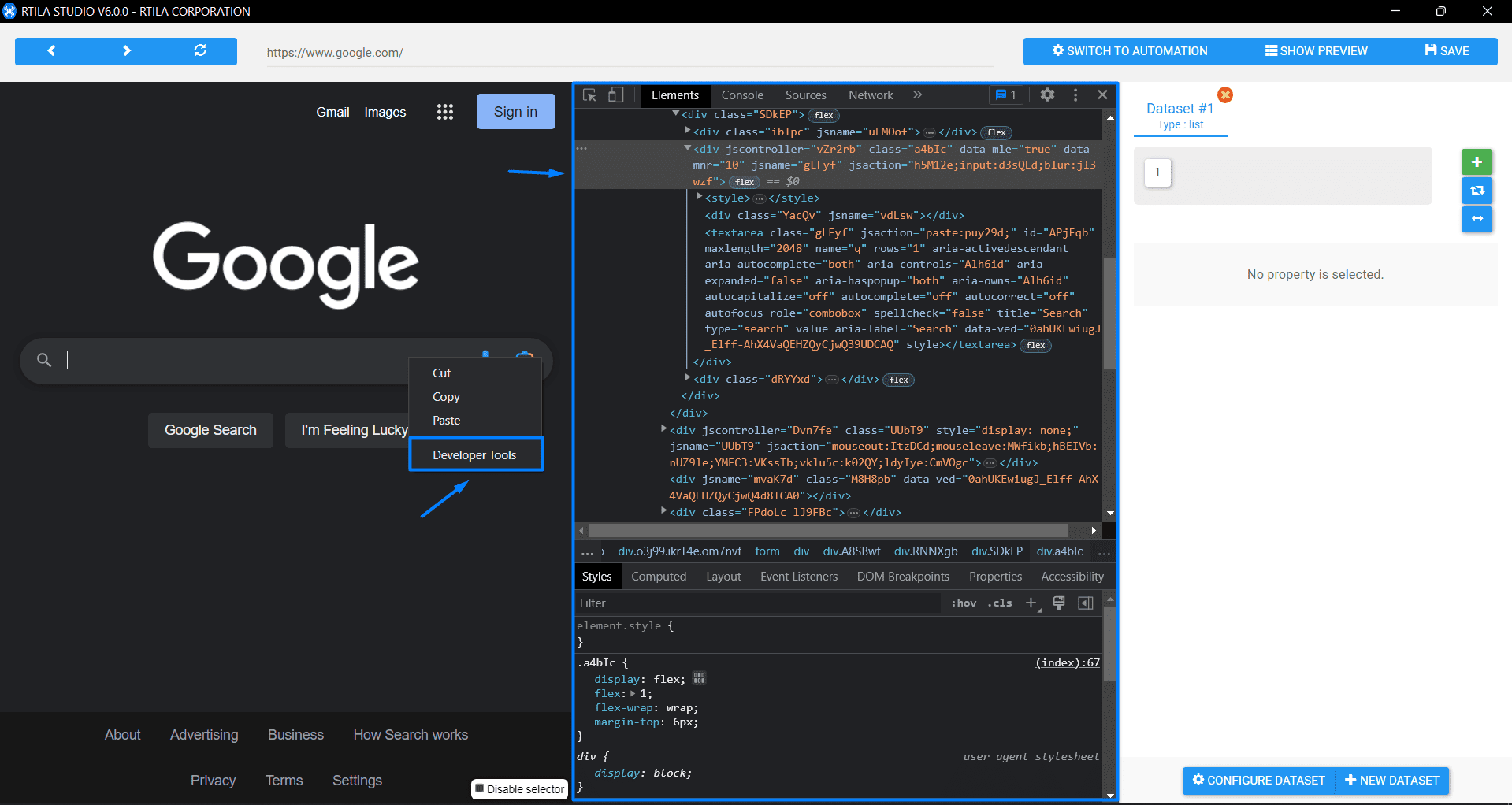
Task: Remove Dataset #1 with orange X
Action: (x=1225, y=95)
